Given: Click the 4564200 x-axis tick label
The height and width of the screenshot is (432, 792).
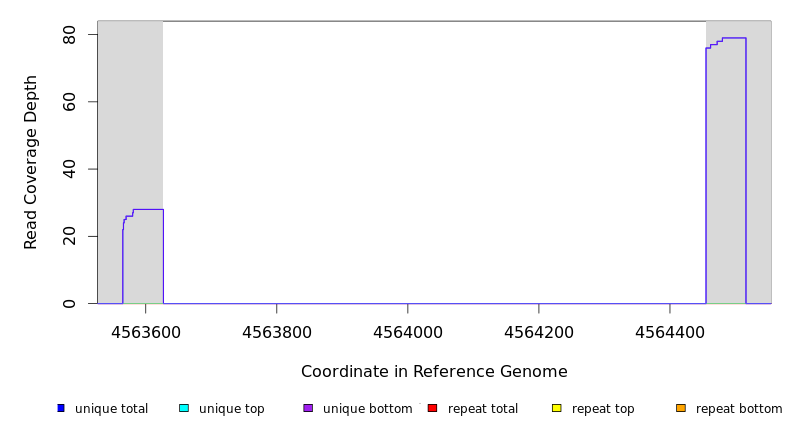Looking at the screenshot, I should pyautogui.click(x=539, y=332).
